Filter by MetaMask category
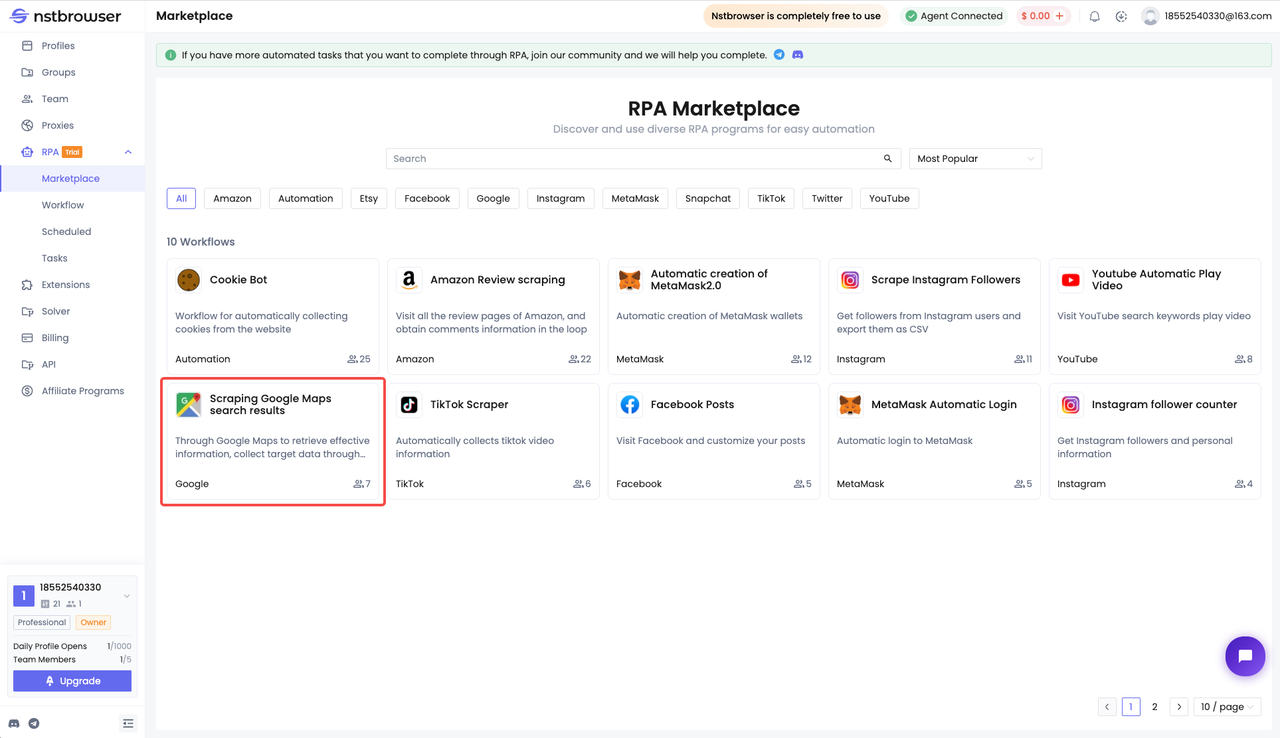 635,198
